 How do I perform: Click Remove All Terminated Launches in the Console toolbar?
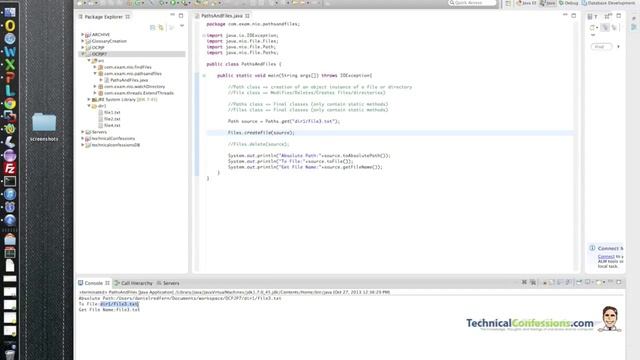533,282
